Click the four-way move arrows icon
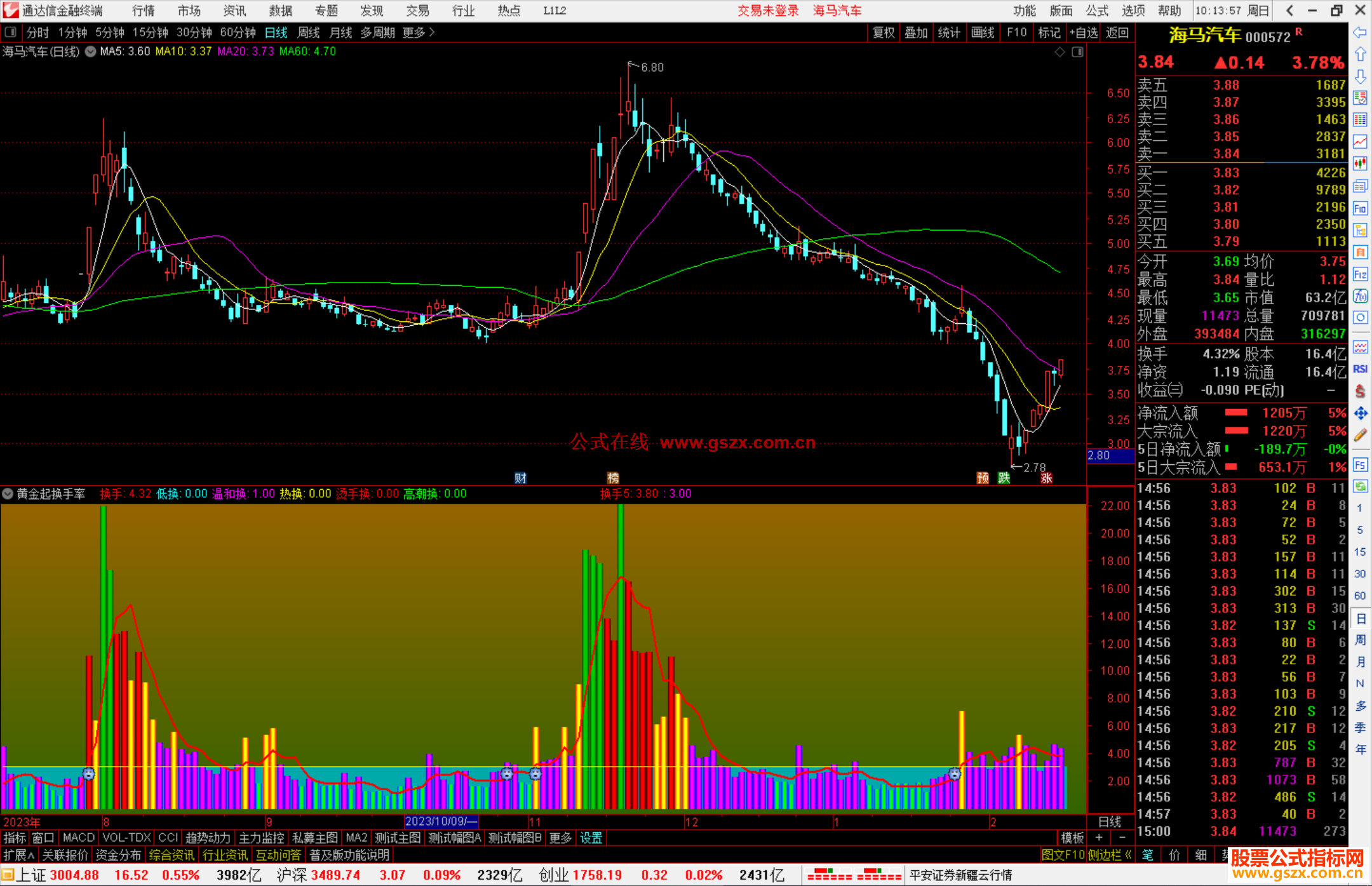Viewport: 1372px width, 886px height. coord(1360,413)
